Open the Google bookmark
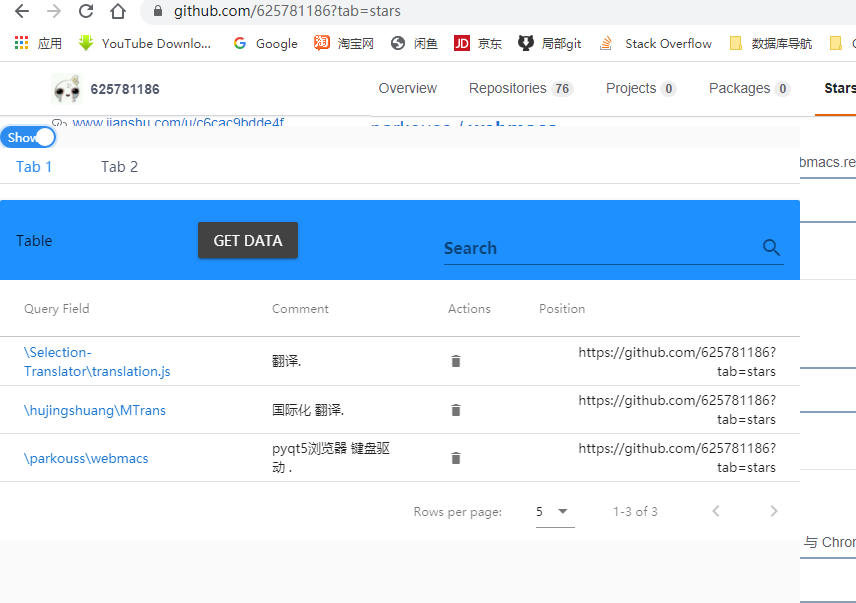The height and width of the screenshot is (603, 856). pos(266,44)
